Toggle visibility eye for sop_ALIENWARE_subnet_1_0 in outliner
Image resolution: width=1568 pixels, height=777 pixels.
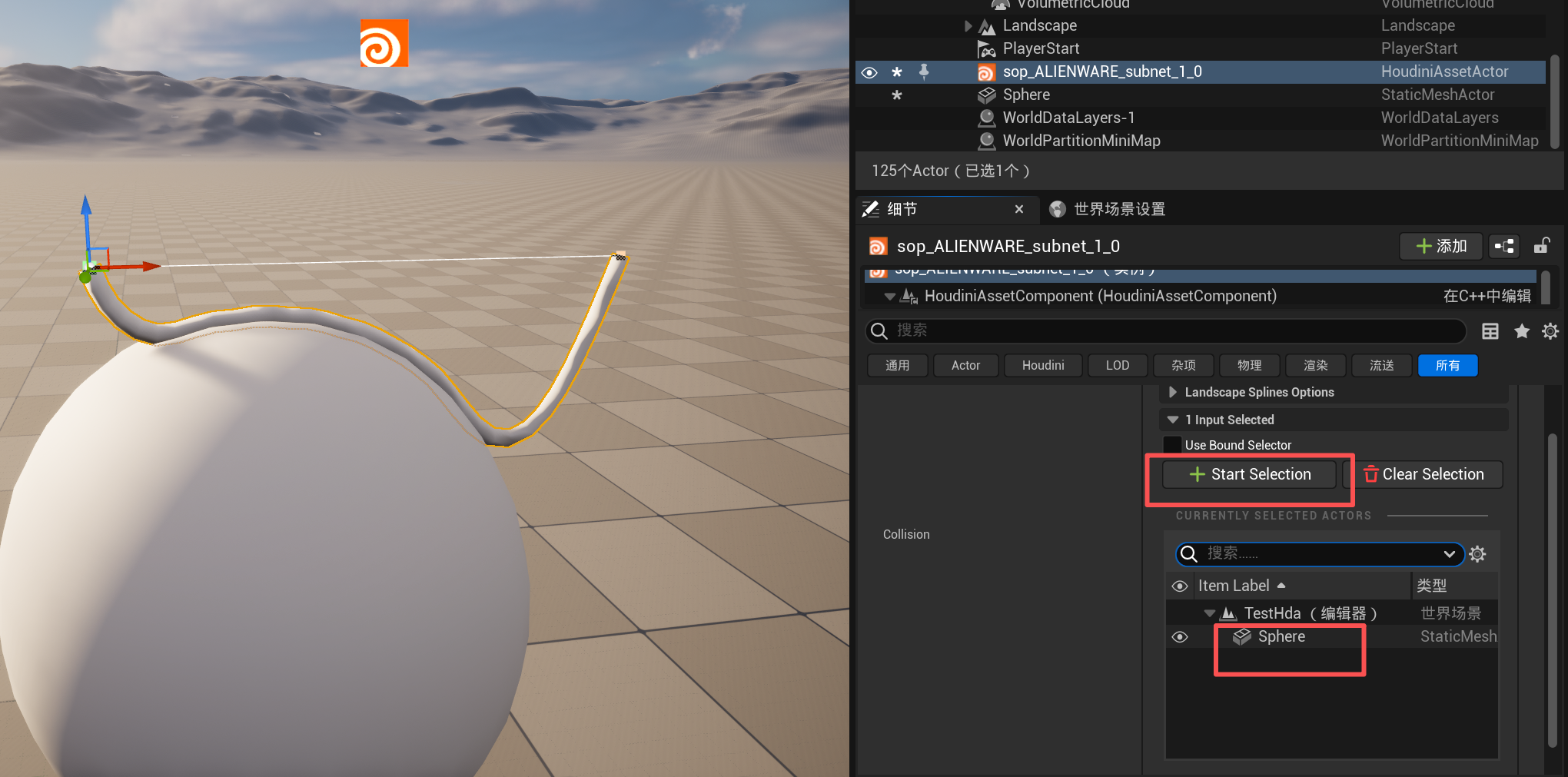[869, 72]
